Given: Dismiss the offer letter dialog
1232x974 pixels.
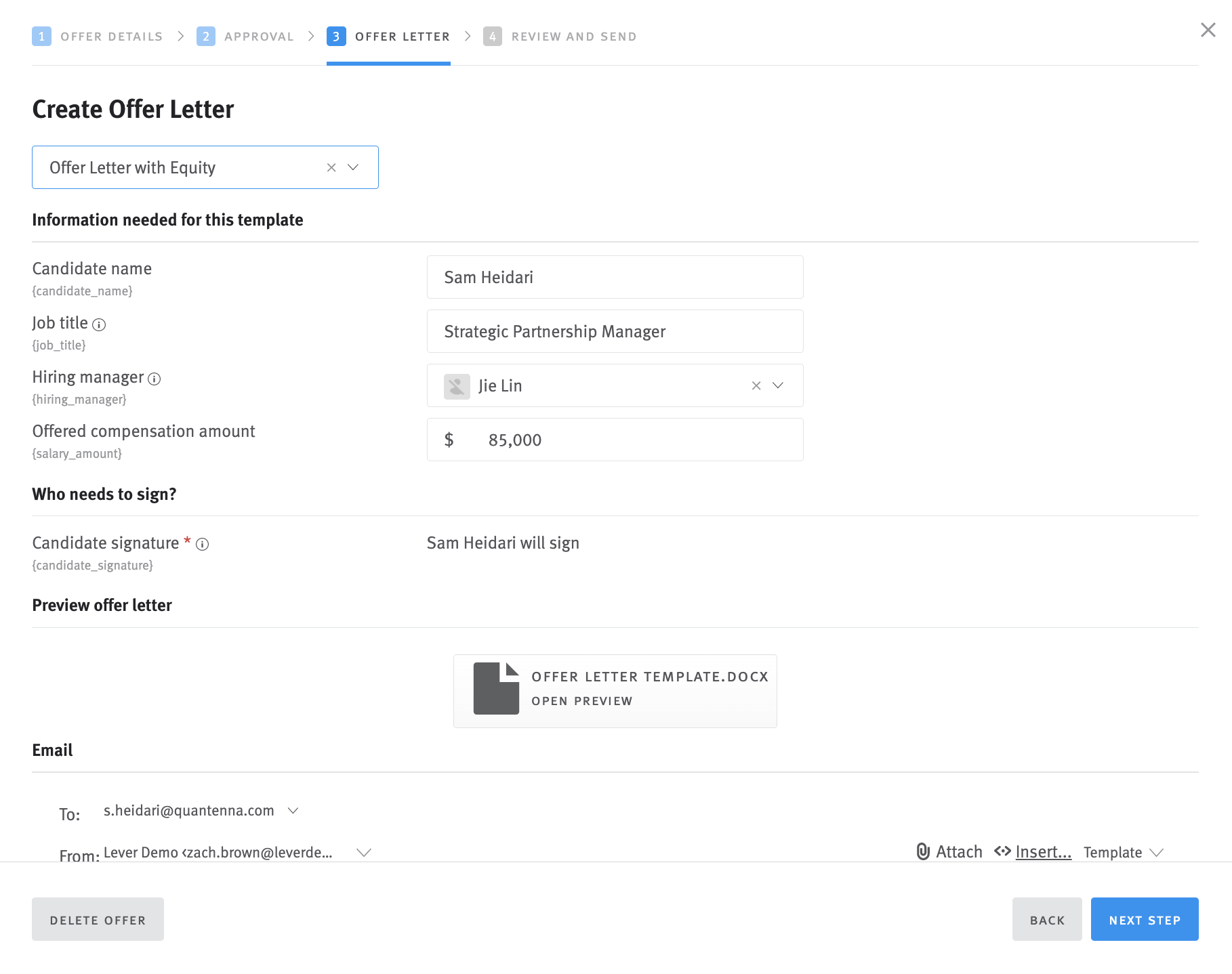Looking at the screenshot, I should (1209, 30).
